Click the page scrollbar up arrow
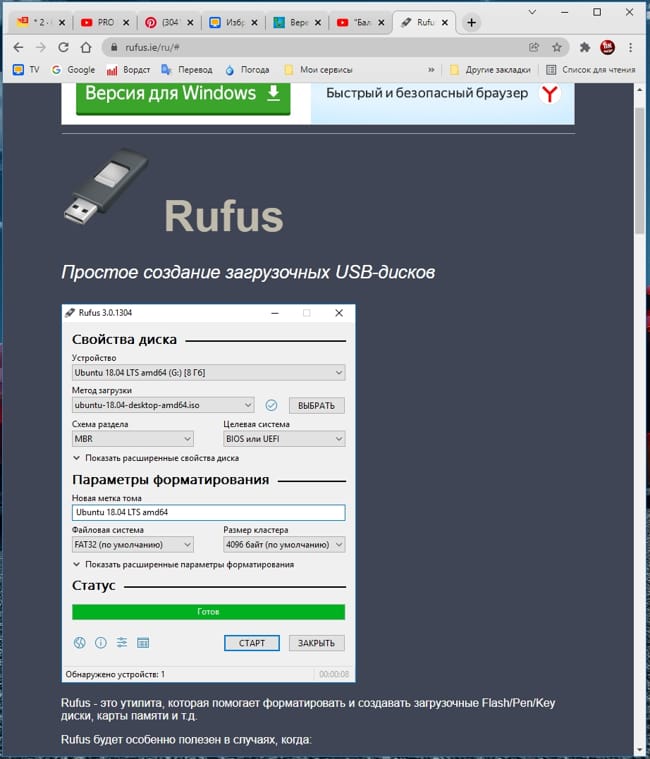The width and height of the screenshot is (650, 759). [640, 91]
